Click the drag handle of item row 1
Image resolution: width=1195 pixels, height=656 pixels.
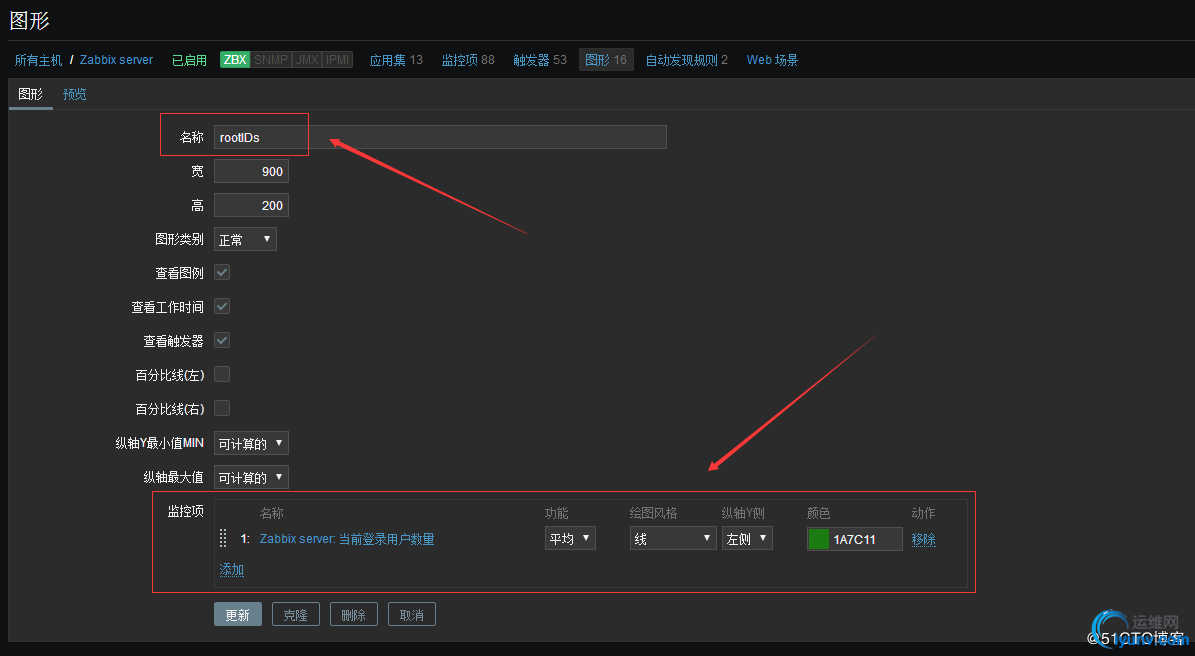tap(223, 539)
